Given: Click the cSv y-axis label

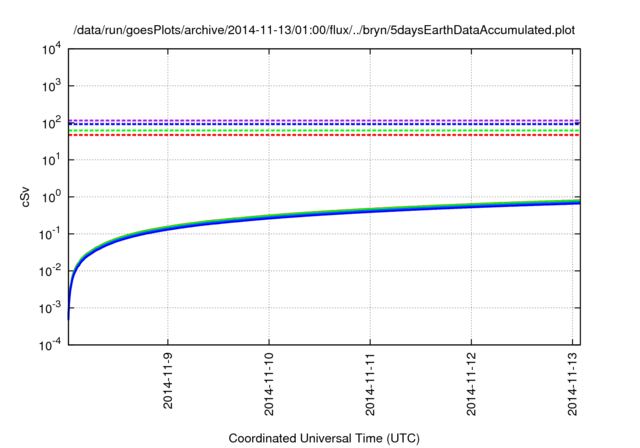Looking at the screenshot, I should pos(26,197).
